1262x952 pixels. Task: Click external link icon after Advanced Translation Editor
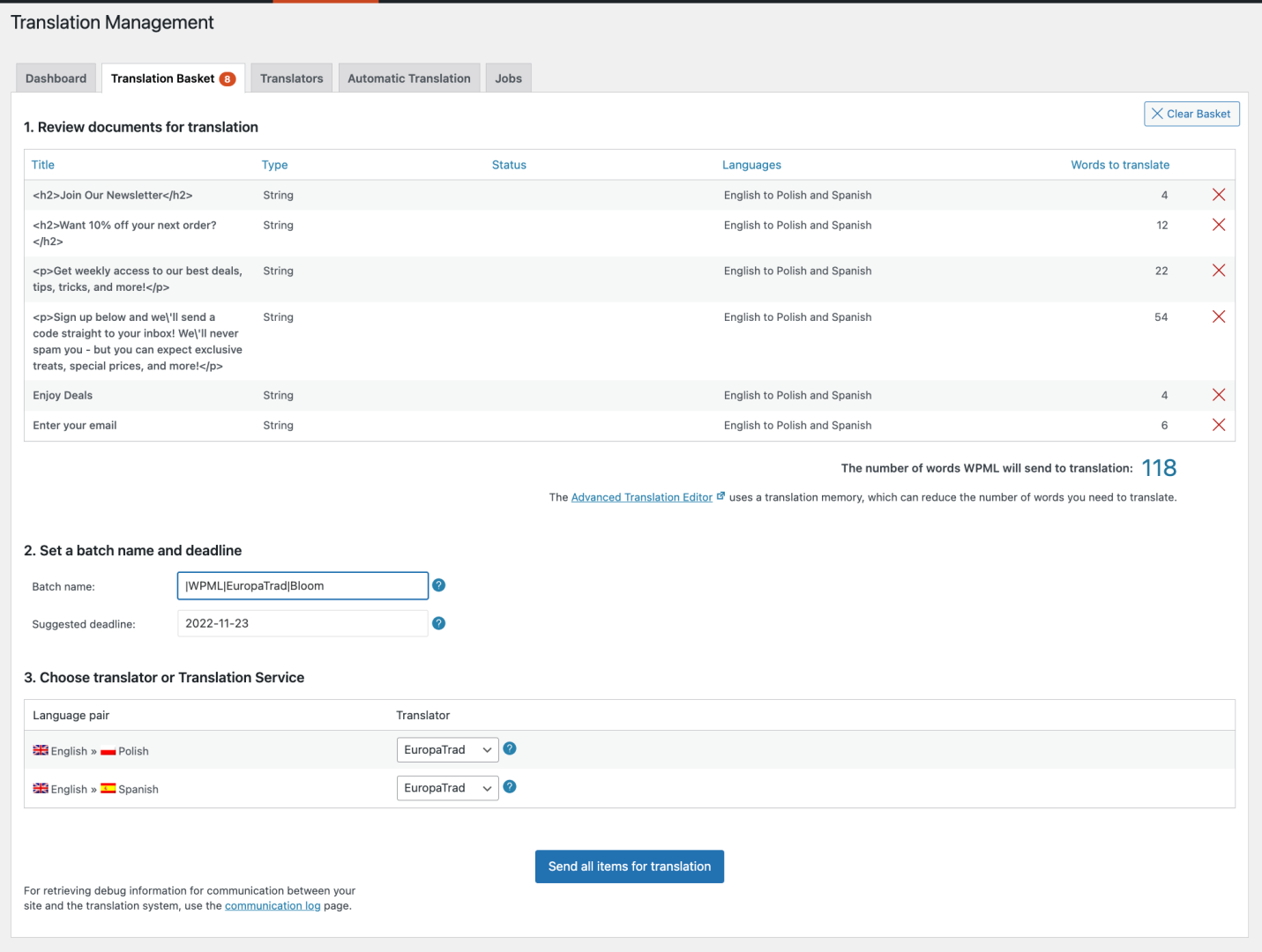point(721,496)
